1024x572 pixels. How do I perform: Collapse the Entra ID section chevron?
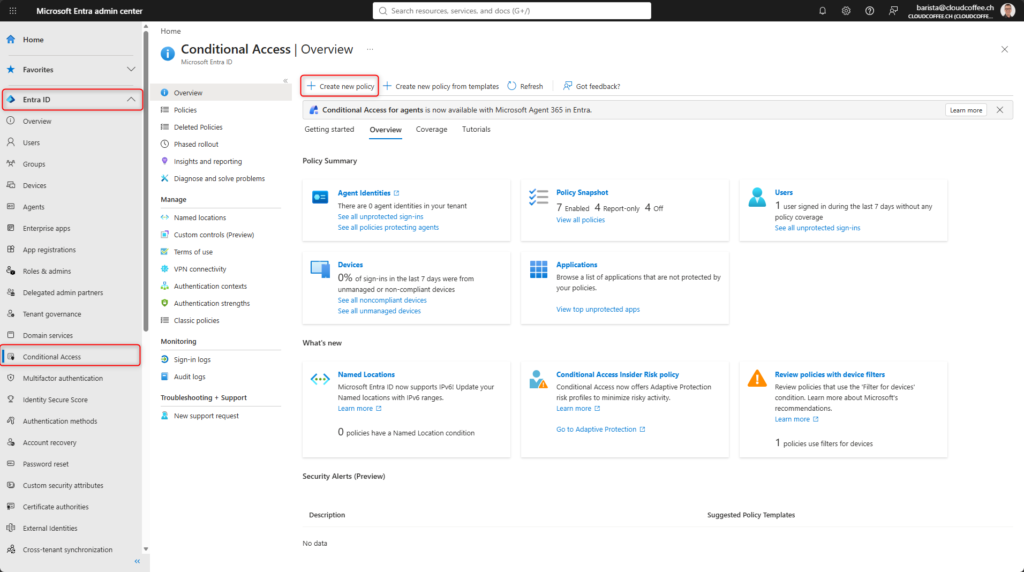click(x=131, y=99)
